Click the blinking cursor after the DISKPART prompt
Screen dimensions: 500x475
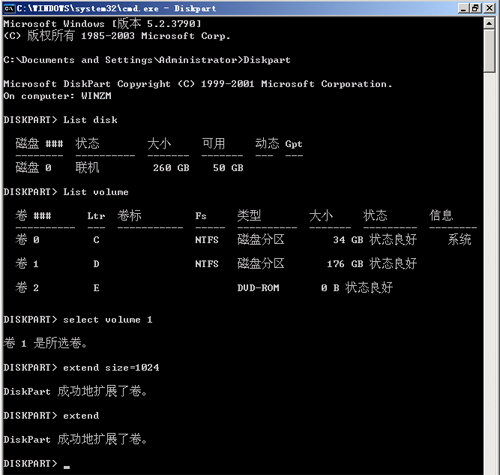pos(67,467)
